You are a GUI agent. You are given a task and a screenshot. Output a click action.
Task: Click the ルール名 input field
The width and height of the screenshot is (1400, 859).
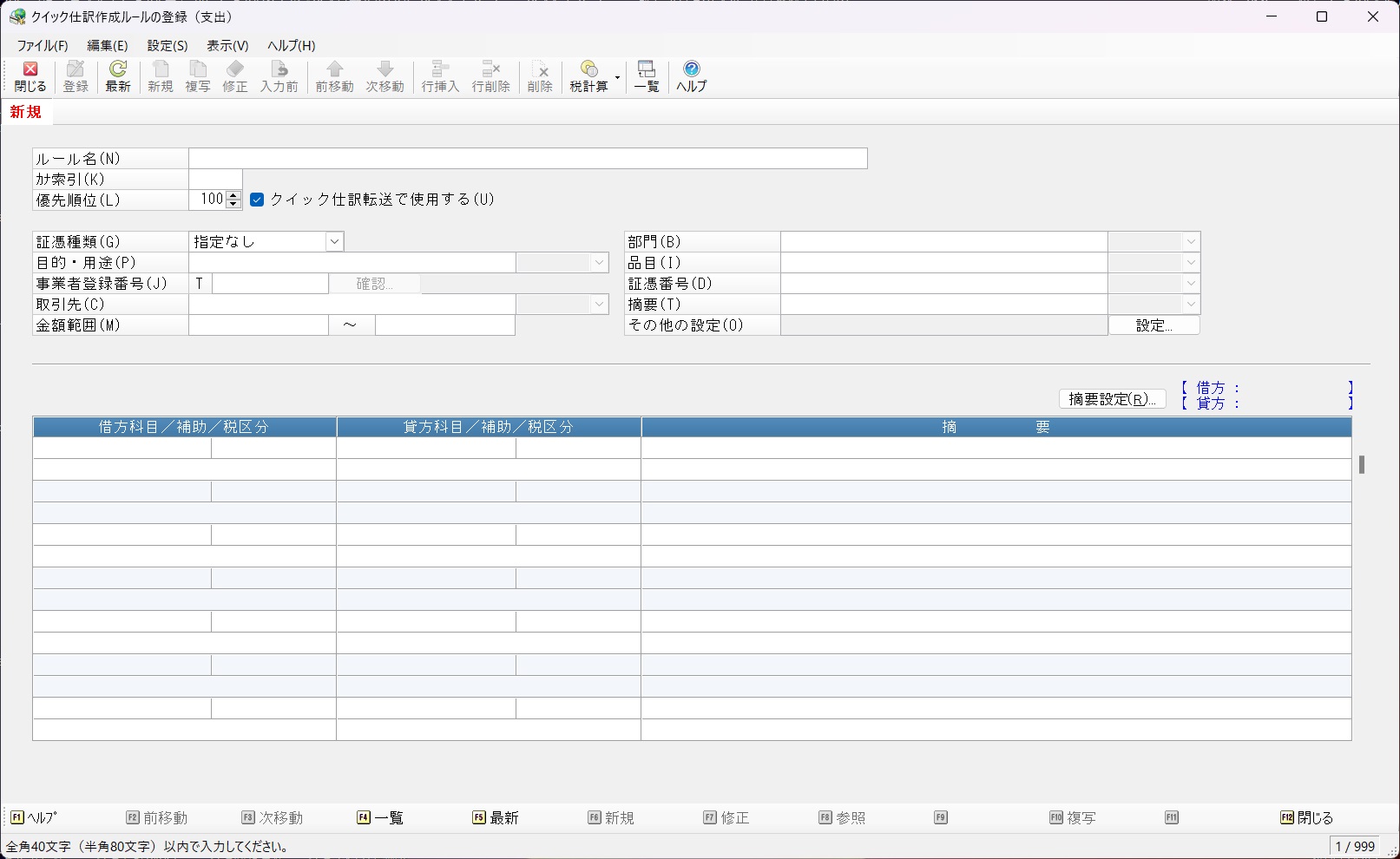pos(528,158)
